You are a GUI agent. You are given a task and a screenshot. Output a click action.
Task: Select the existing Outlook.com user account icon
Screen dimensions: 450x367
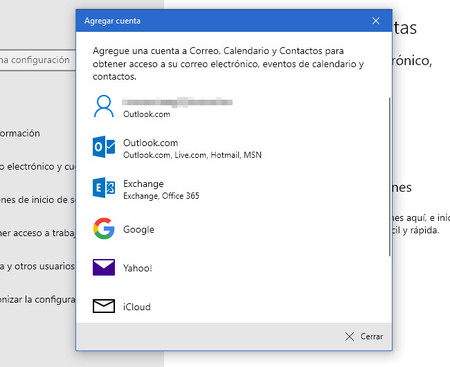click(x=104, y=106)
